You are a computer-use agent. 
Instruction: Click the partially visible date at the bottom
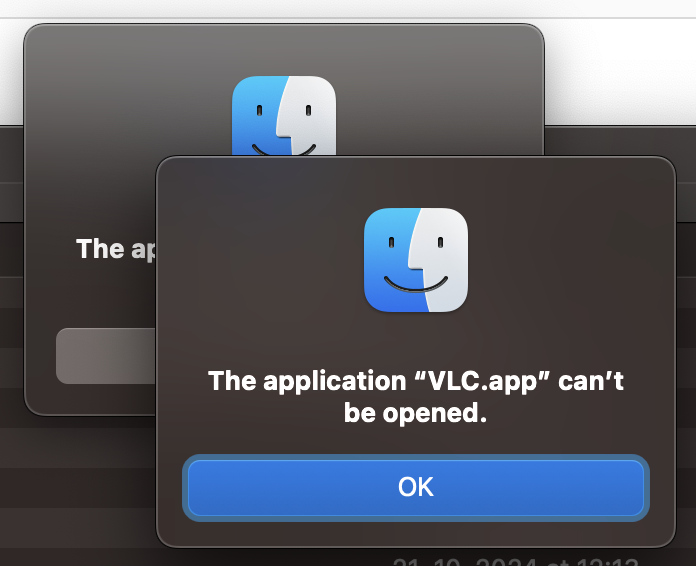point(515,561)
